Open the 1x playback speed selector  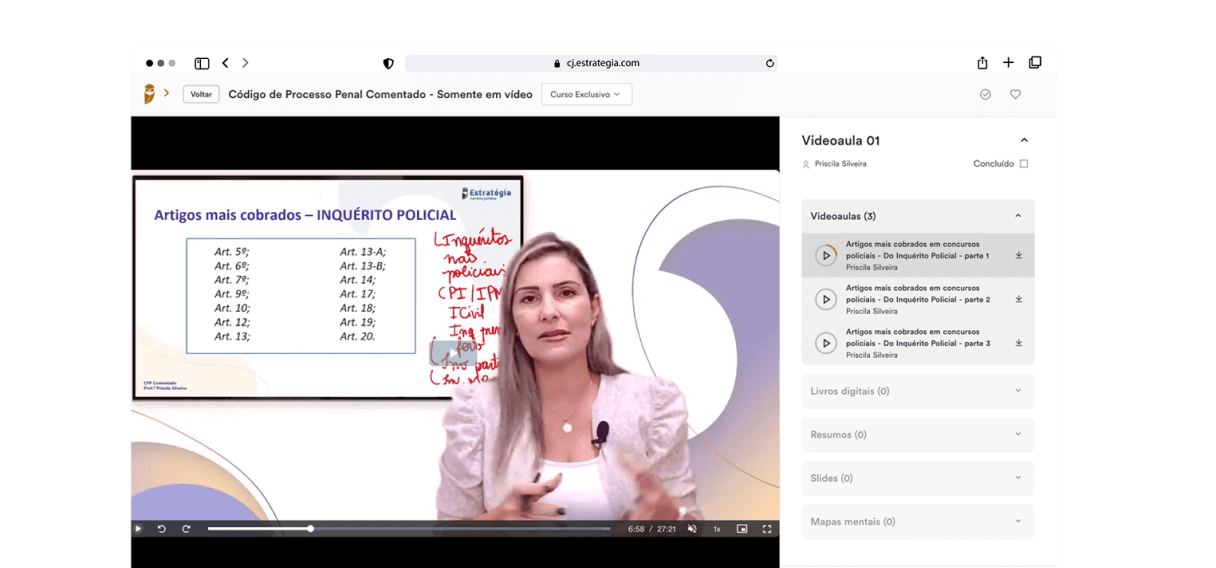coord(717,529)
